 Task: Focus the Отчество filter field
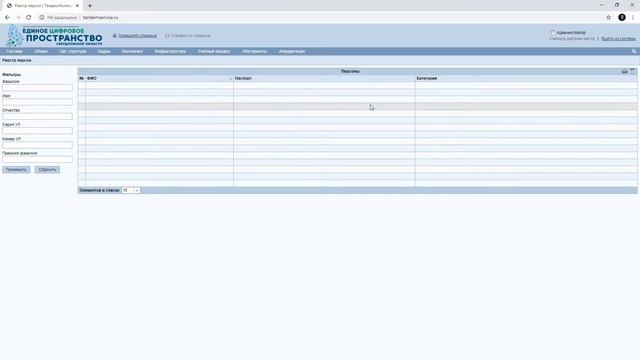[37, 116]
